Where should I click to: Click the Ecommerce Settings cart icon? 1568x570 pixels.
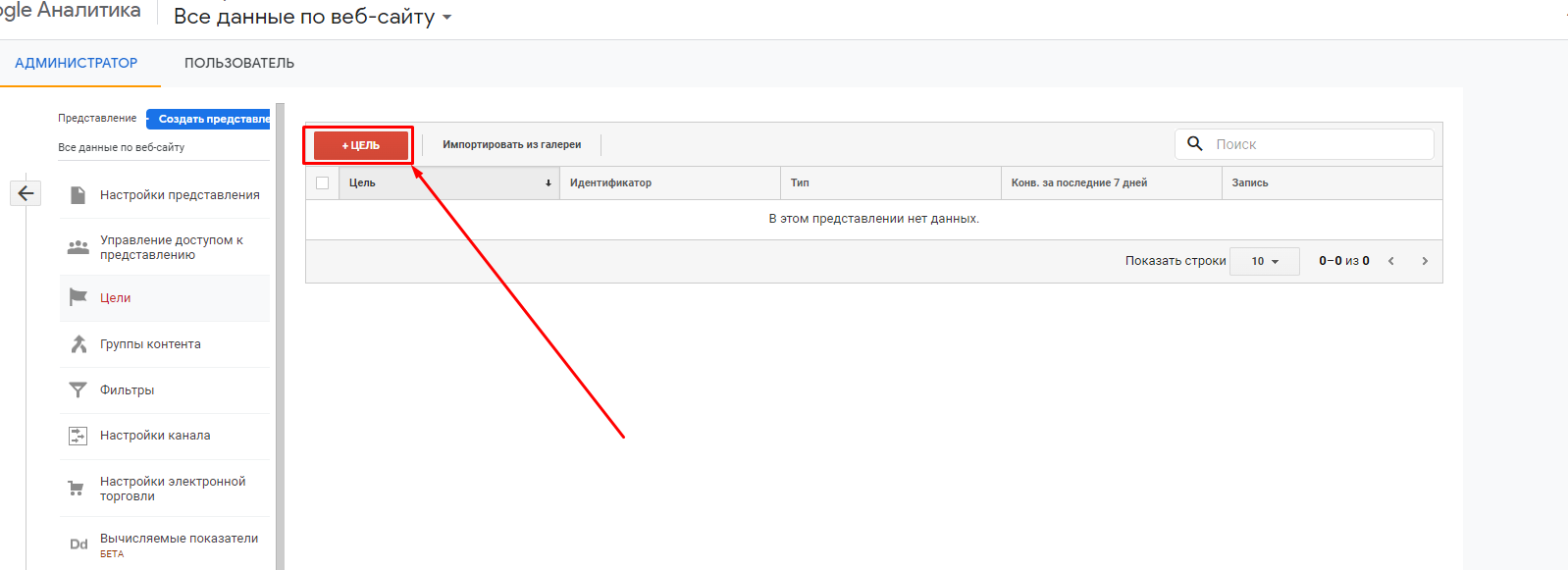tap(77, 489)
